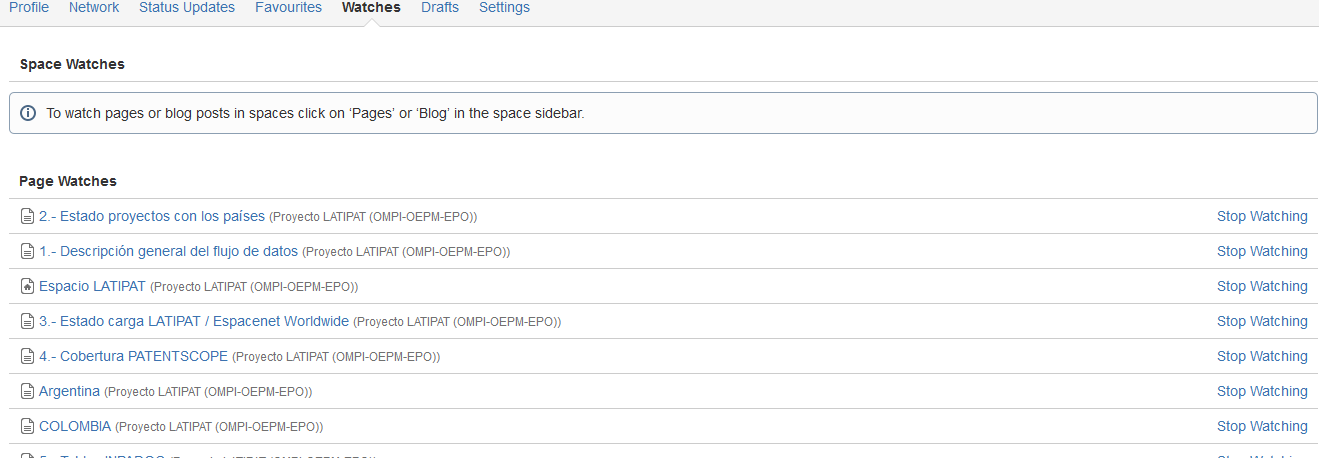
Task: Open the Network tab
Action: point(94,8)
